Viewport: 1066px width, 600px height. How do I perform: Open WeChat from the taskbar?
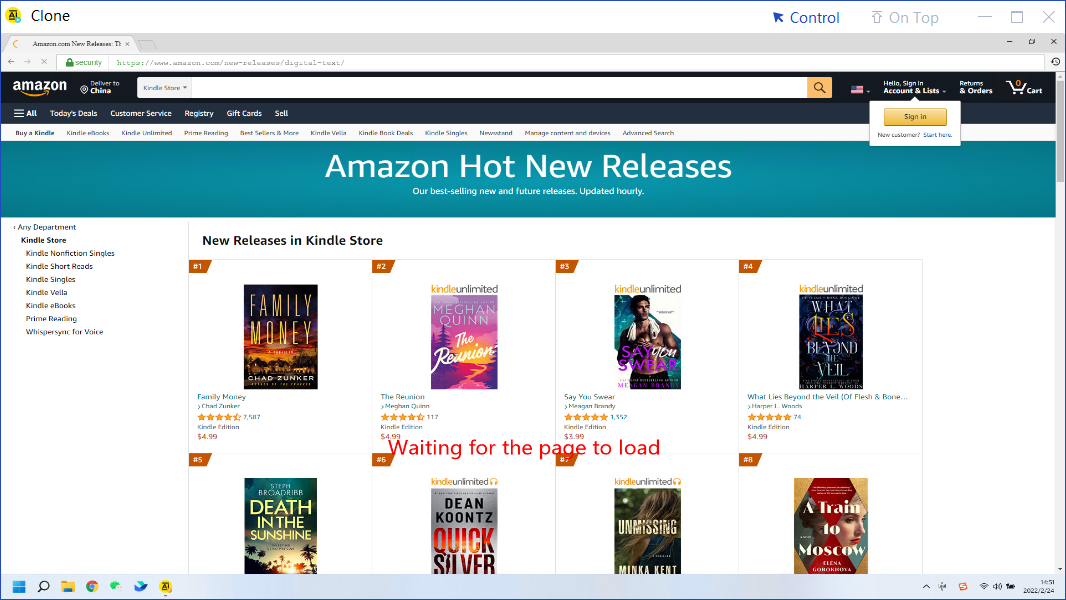pyautogui.click(x=116, y=586)
